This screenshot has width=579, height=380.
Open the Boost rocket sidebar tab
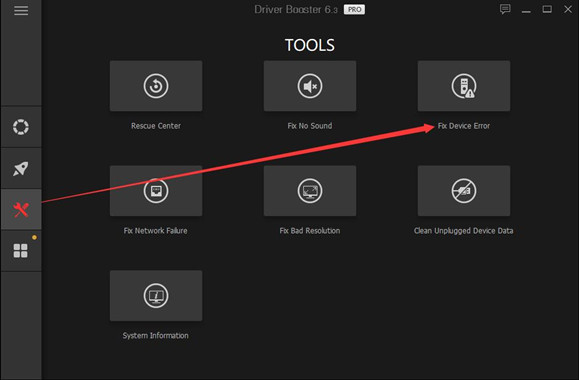(21, 168)
